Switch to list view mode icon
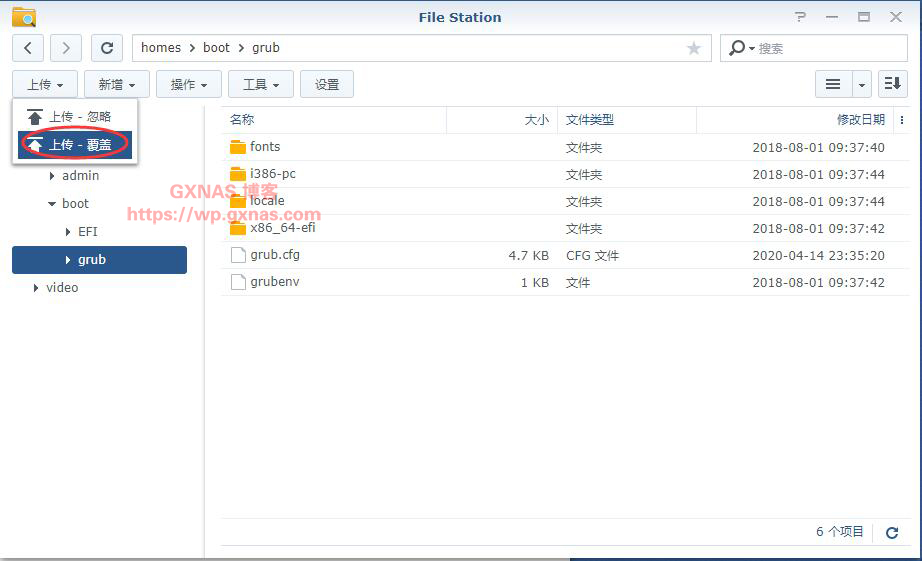The width and height of the screenshot is (922, 561). coord(833,84)
